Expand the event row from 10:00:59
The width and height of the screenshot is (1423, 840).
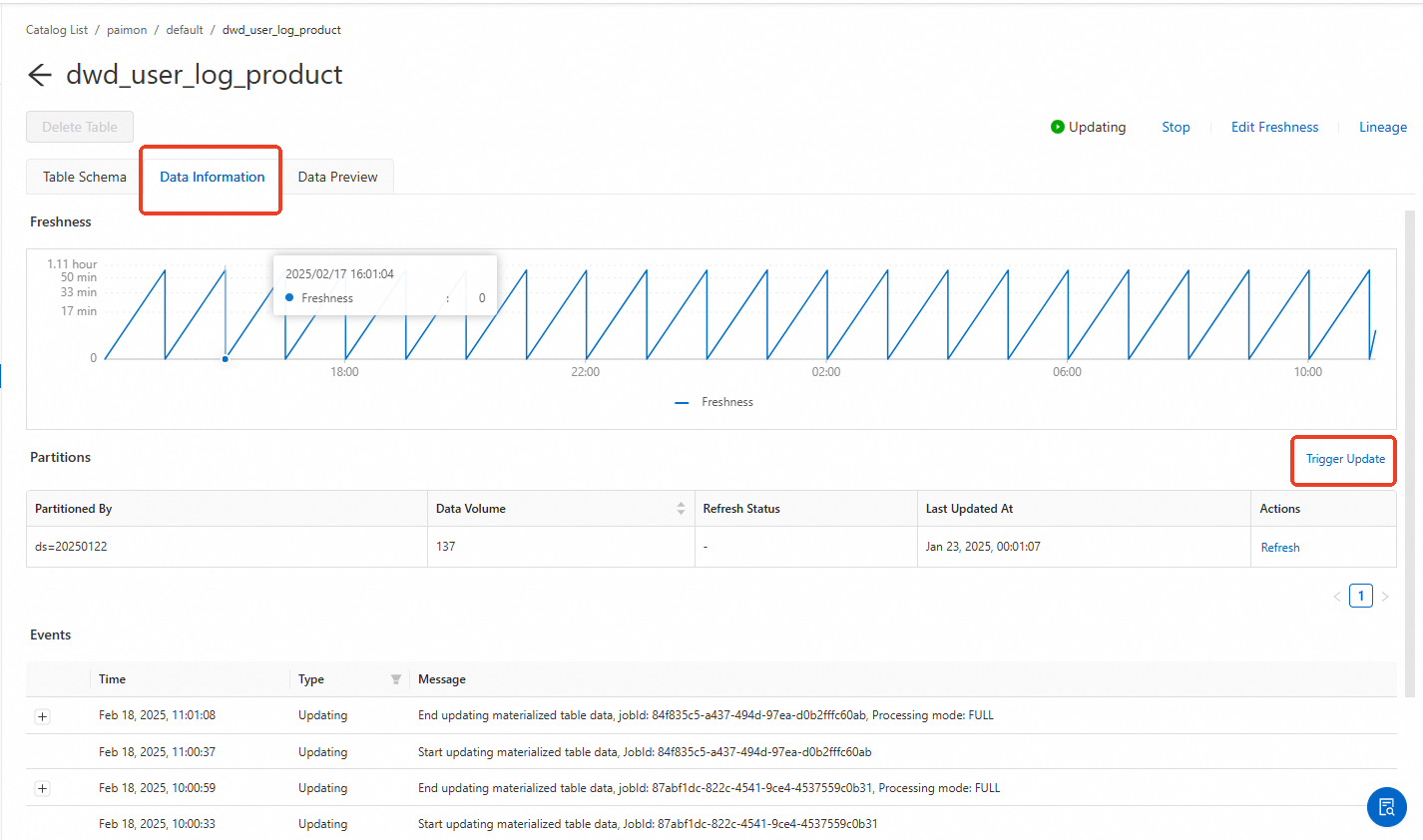[x=41, y=788]
